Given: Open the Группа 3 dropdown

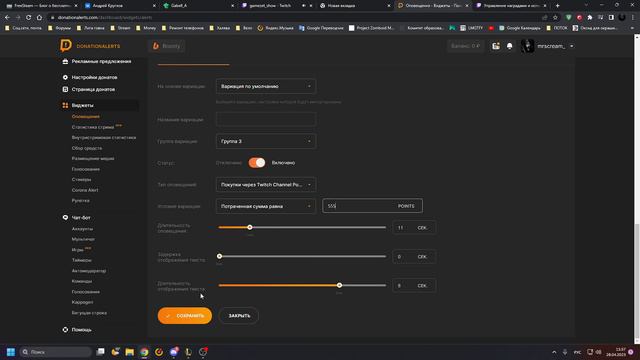Looking at the screenshot, I should pos(266,141).
